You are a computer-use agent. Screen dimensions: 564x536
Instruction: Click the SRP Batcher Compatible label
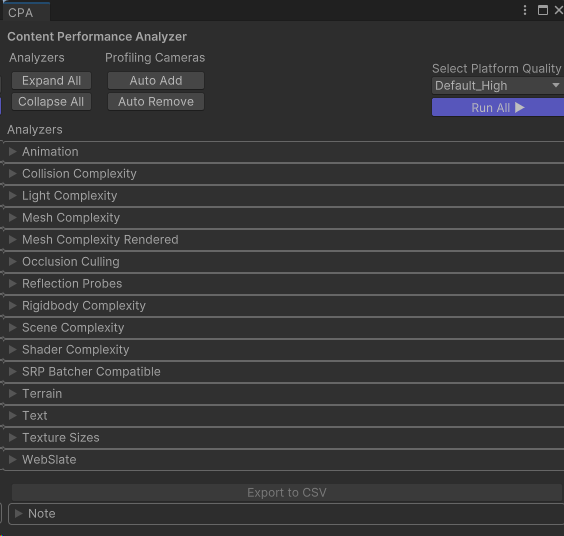click(91, 372)
